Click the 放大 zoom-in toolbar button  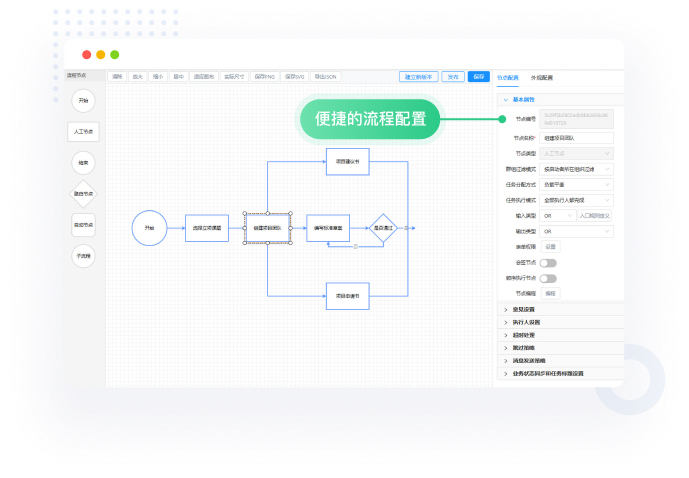pos(137,76)
